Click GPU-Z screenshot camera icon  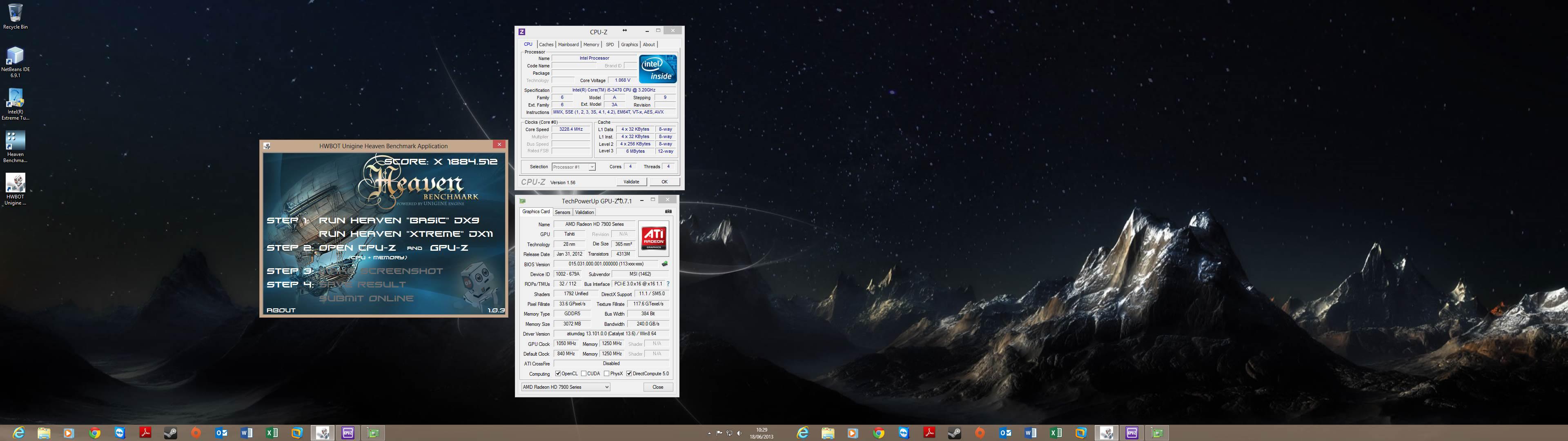pos(668,212)
